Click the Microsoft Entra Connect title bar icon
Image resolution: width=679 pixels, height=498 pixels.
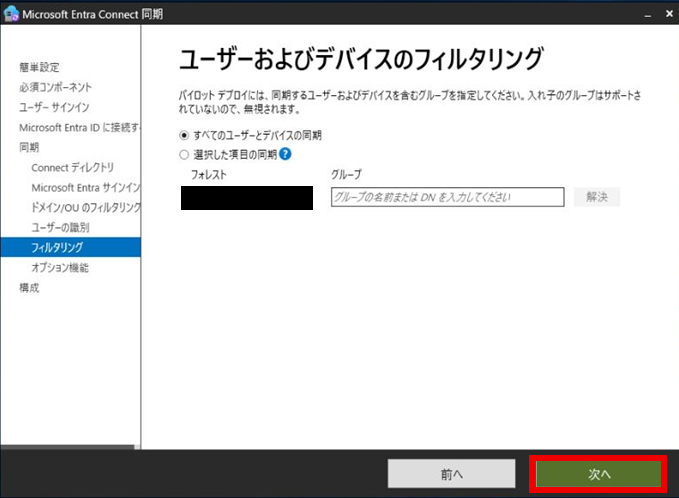[x=12, y=13]
